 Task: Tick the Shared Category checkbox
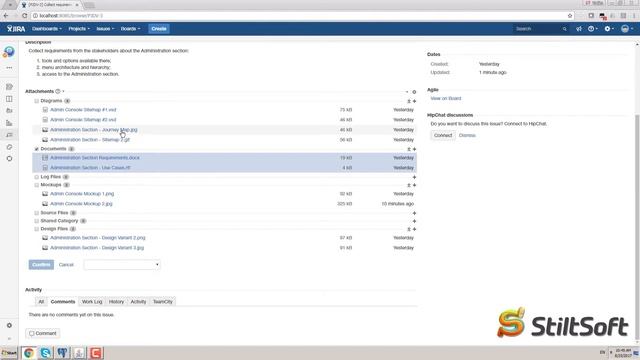tap(36, 221)
